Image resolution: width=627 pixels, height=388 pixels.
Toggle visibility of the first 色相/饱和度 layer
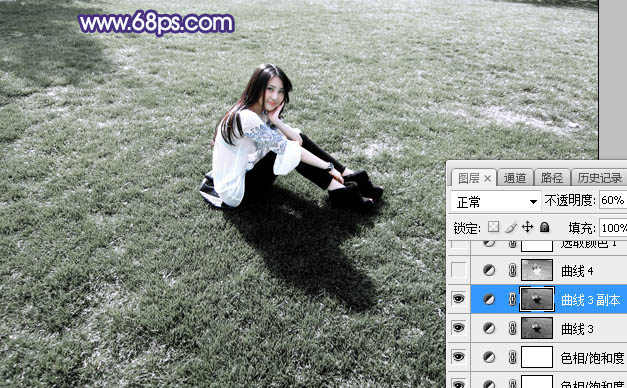tap(459, 357)
